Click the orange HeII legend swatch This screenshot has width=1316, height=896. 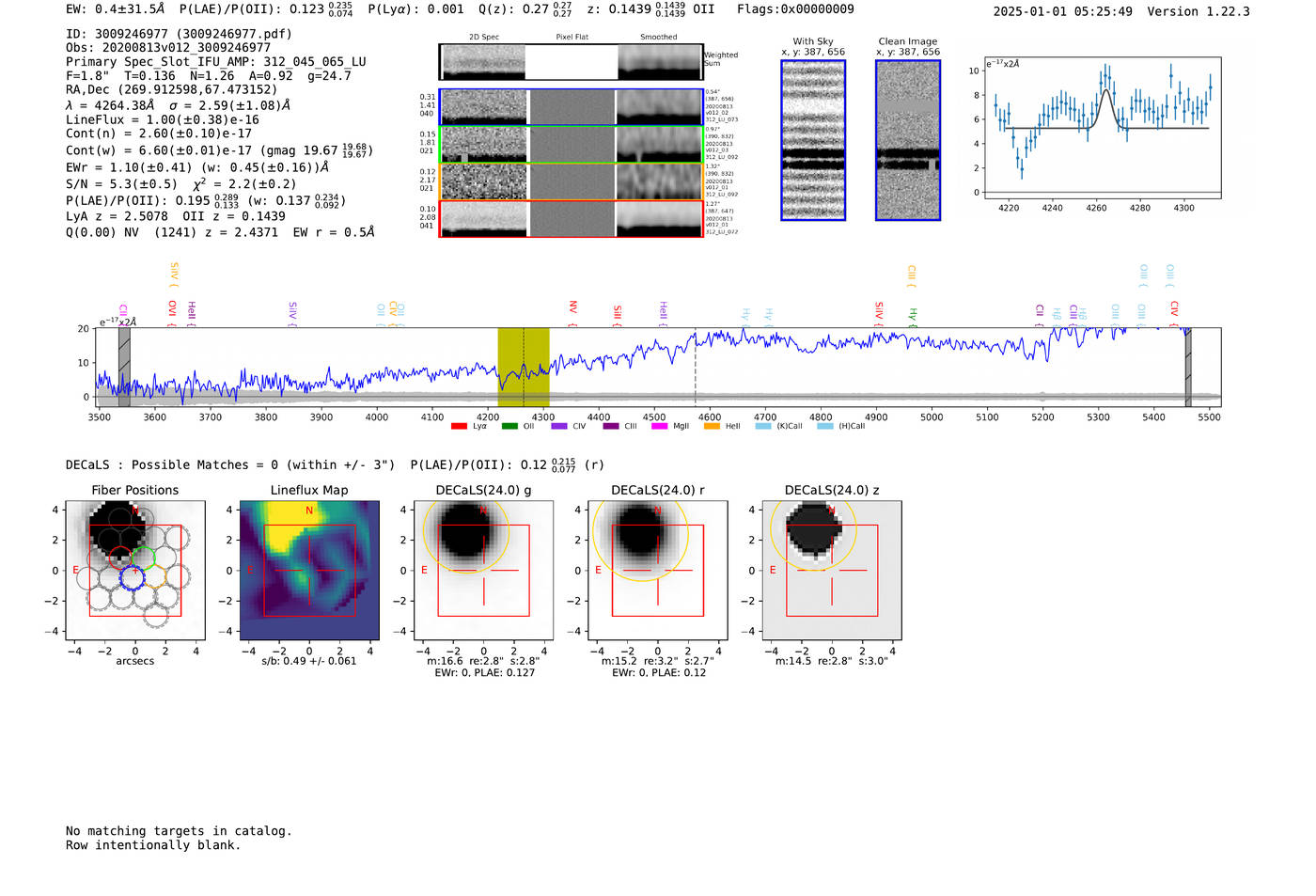(x=712, y=426)
